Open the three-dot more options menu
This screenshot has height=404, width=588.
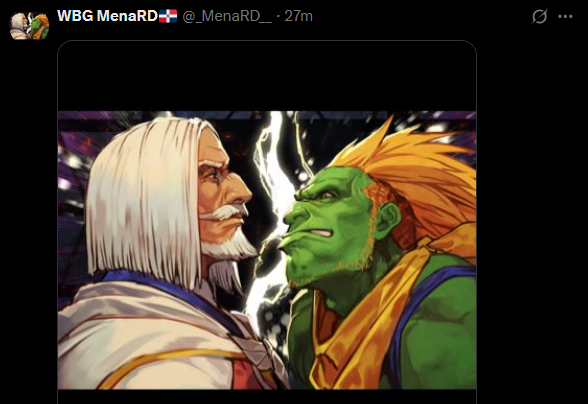pos(565,17)
